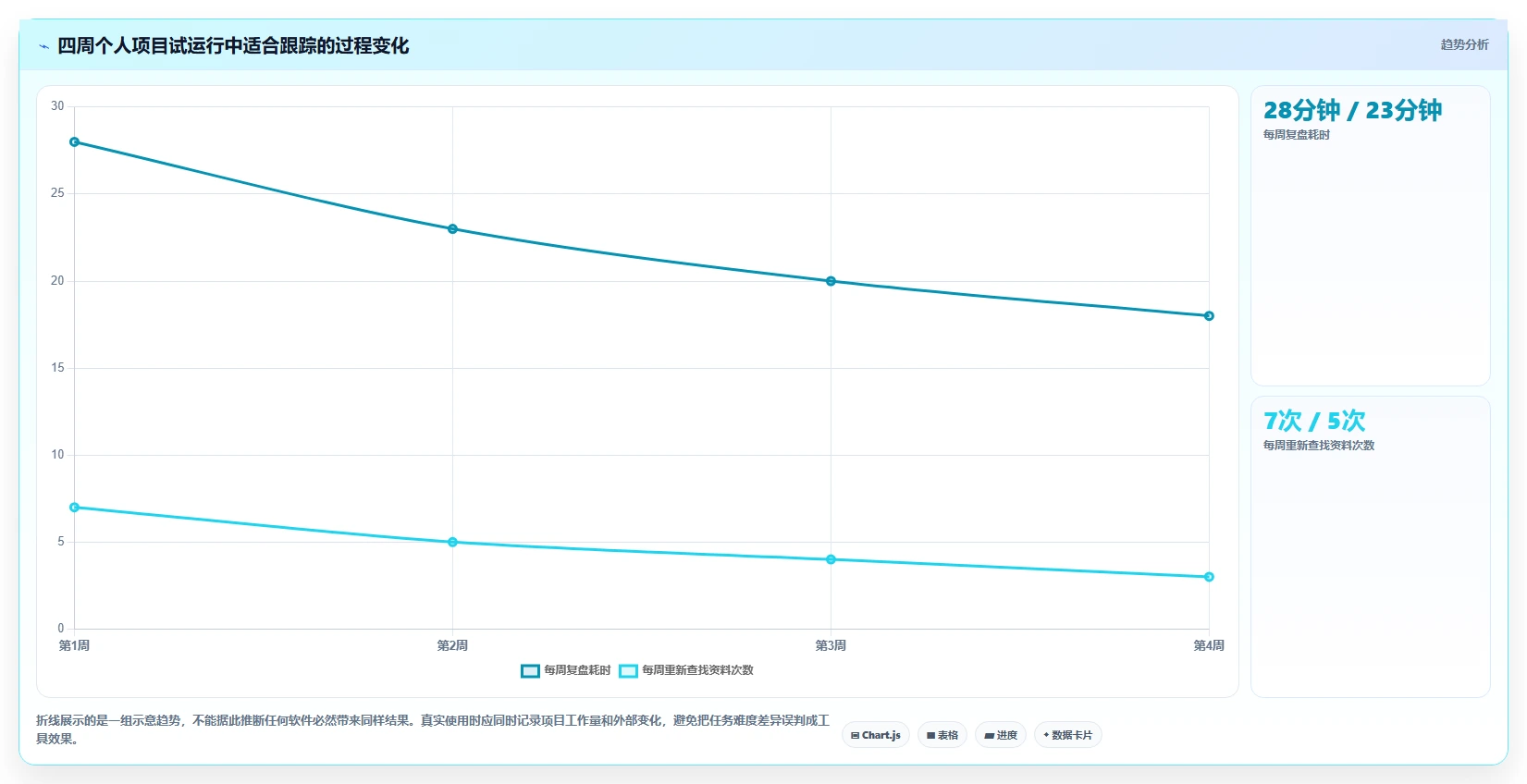Click the 第4周 point on the 复盘耗时 line
1527x784 pixels.
pos(1209,316)
